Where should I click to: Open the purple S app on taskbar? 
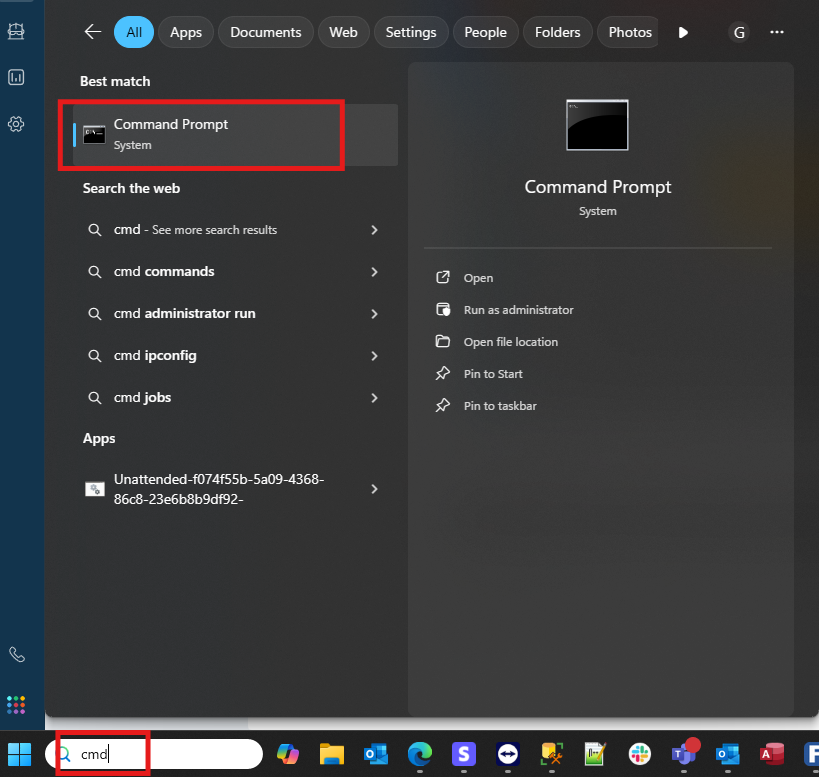point(464,754)
